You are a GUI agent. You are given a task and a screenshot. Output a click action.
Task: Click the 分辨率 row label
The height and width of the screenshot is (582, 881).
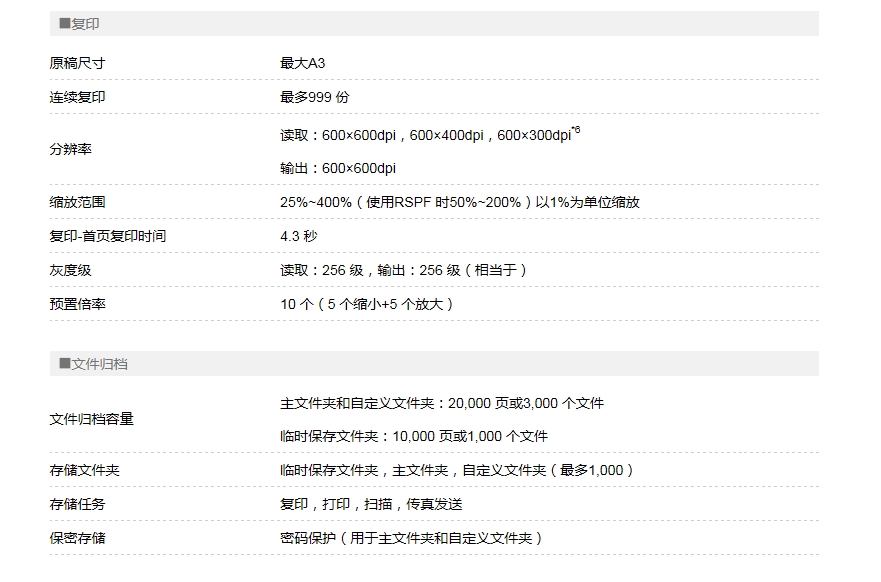point(70,149)
